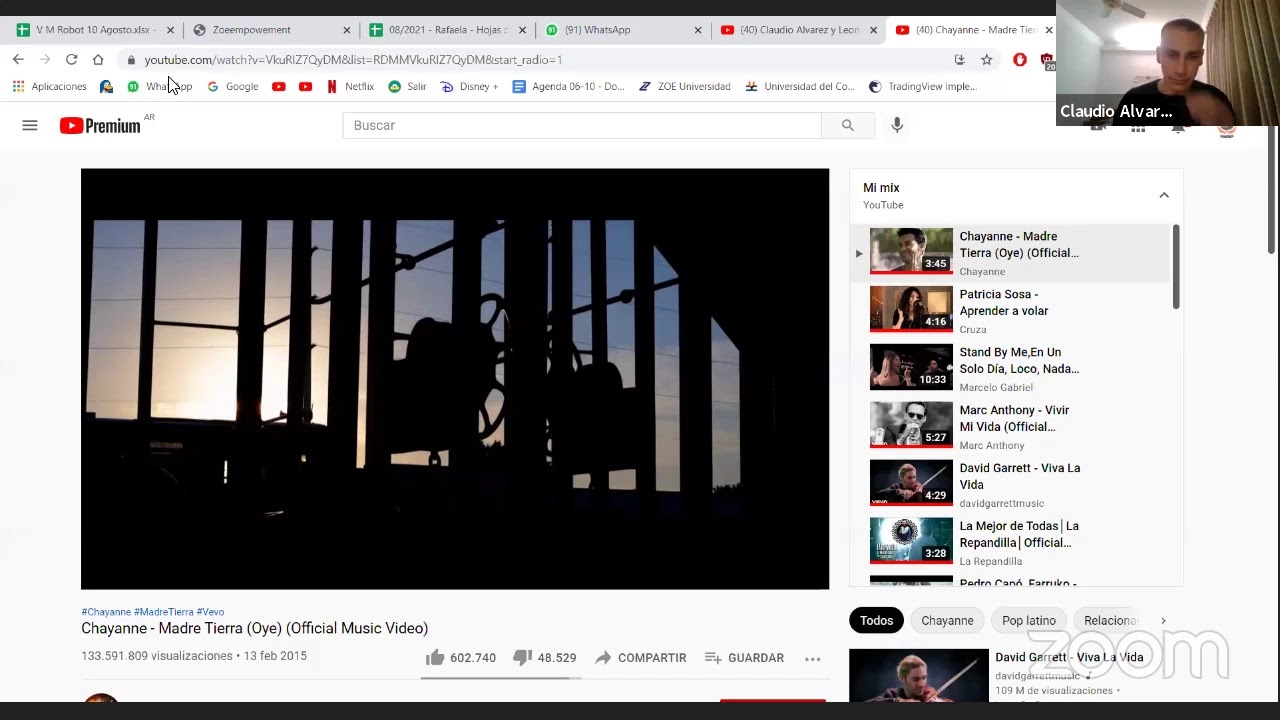Open Marc Anthony - Vivir Mi Vida video
The image size is (1280, 720).
[x=1010, y=426]
